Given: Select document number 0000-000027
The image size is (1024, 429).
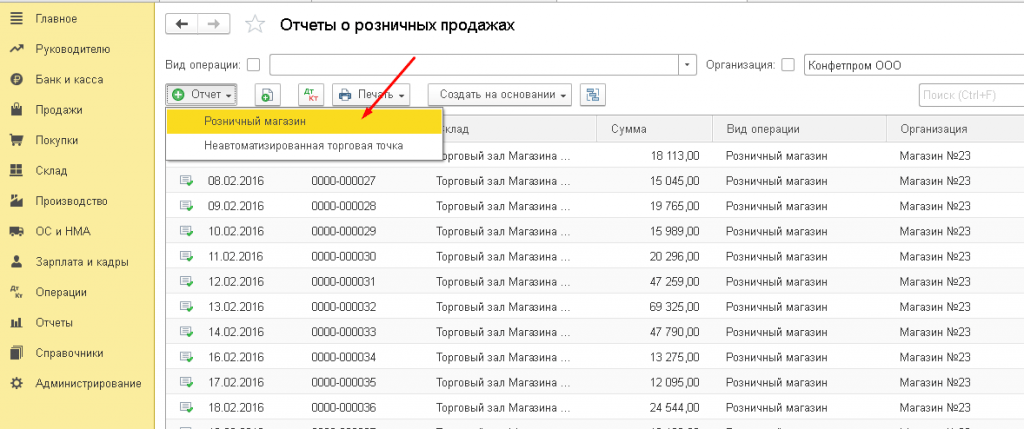Looking at the screenshot, I should pyautogui.click(x=344, y=181).
